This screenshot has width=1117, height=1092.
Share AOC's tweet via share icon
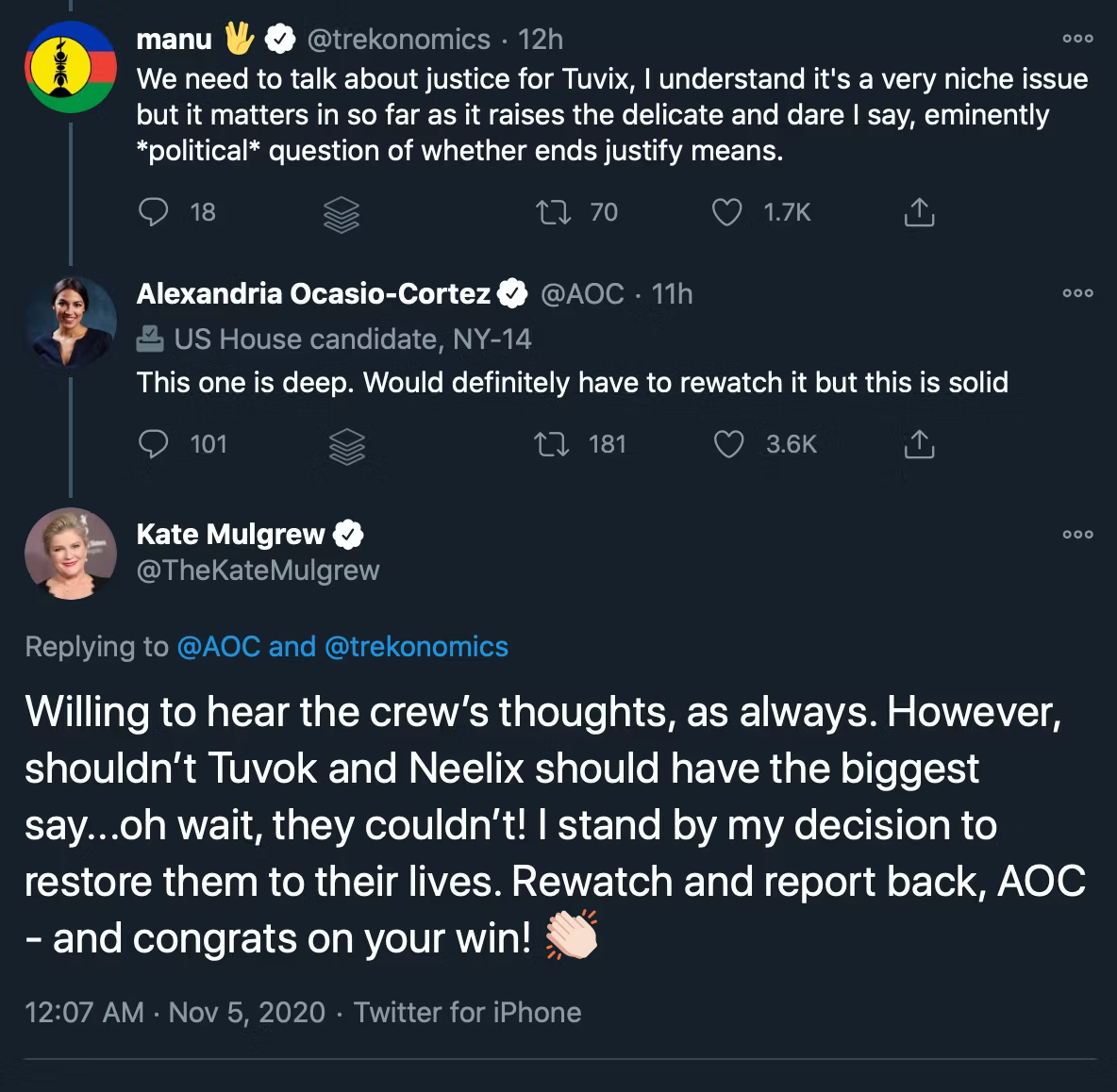tap(919, 444)
